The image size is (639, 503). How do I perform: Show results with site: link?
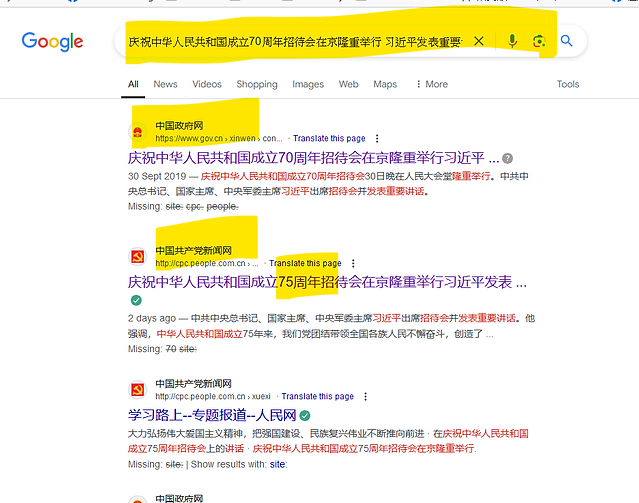click(x=278, y=464)
